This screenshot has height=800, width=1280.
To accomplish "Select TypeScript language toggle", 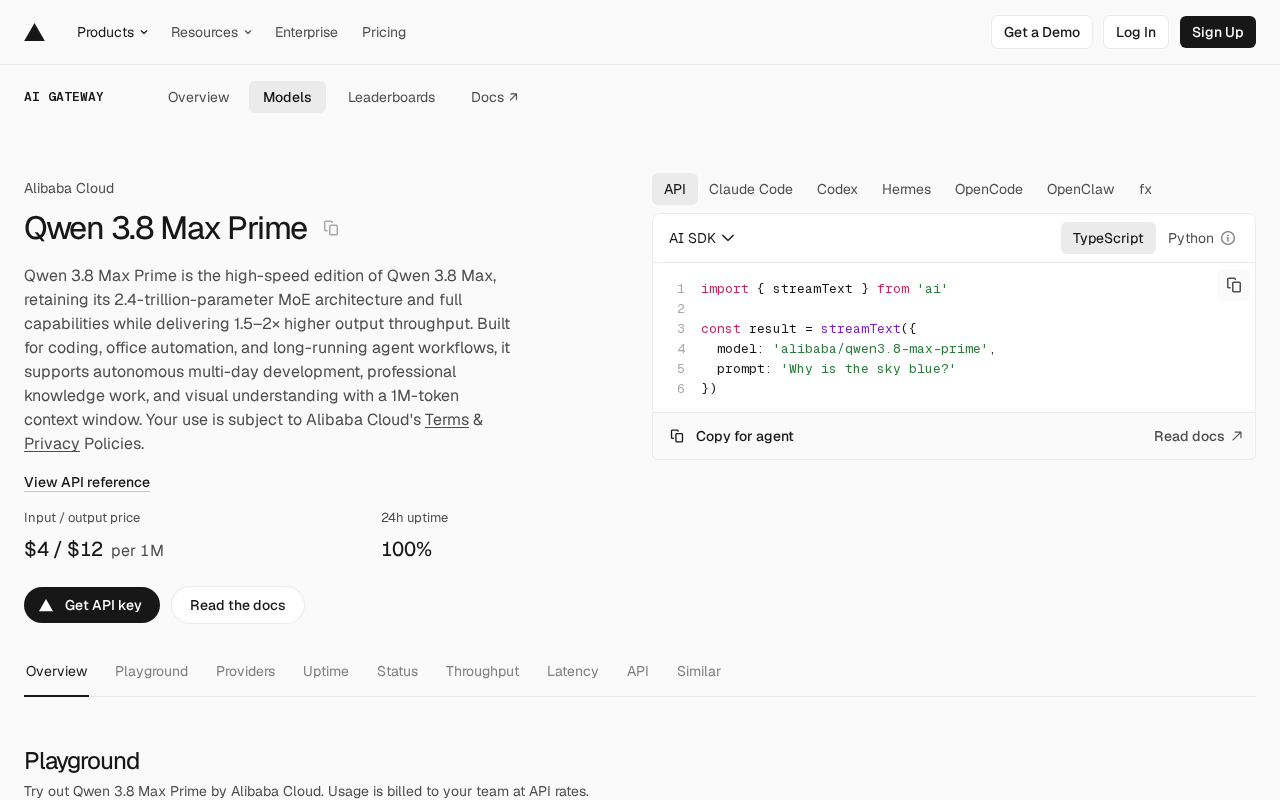I will [x=1108, y=238].
